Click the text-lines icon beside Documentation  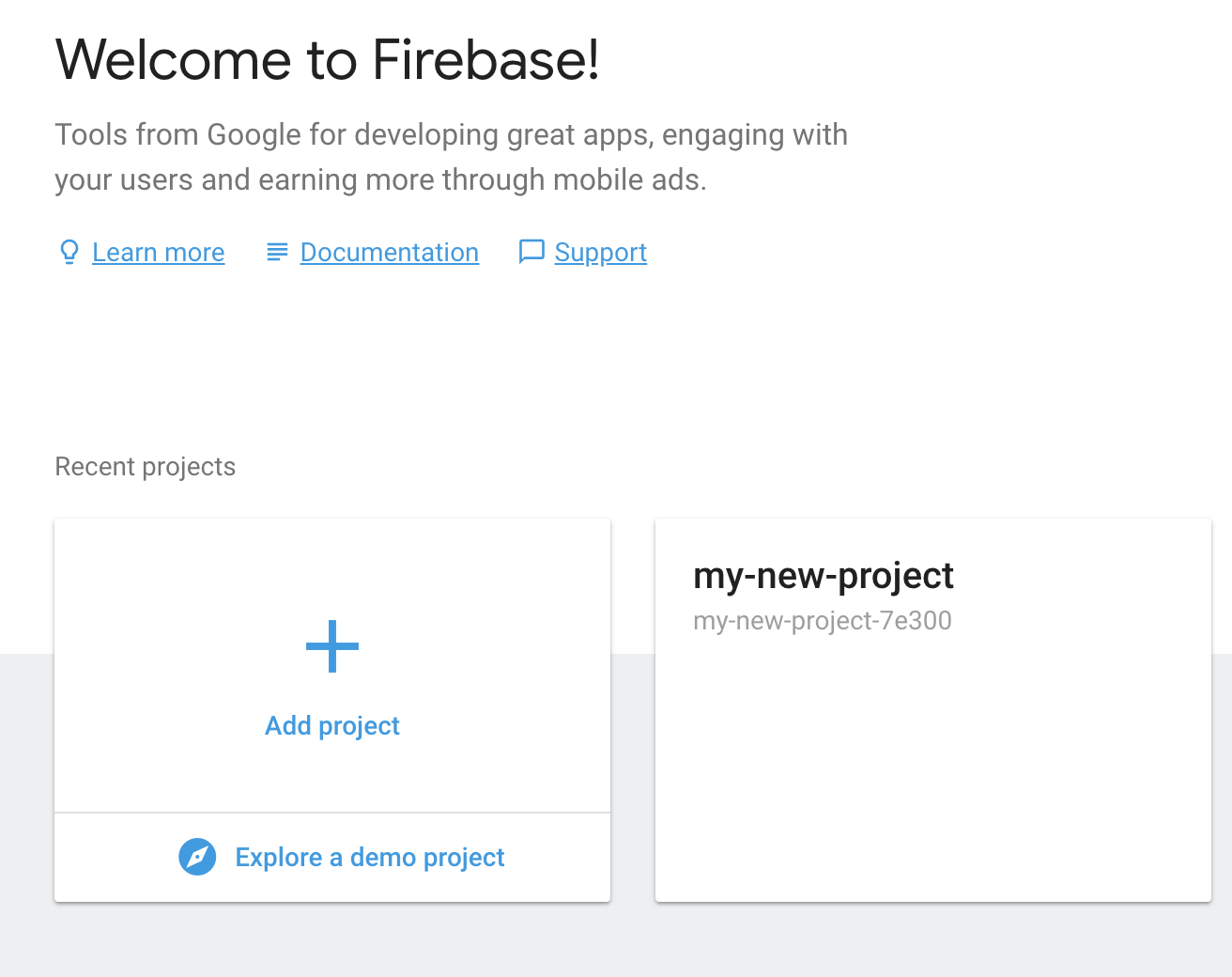(277, 252)
